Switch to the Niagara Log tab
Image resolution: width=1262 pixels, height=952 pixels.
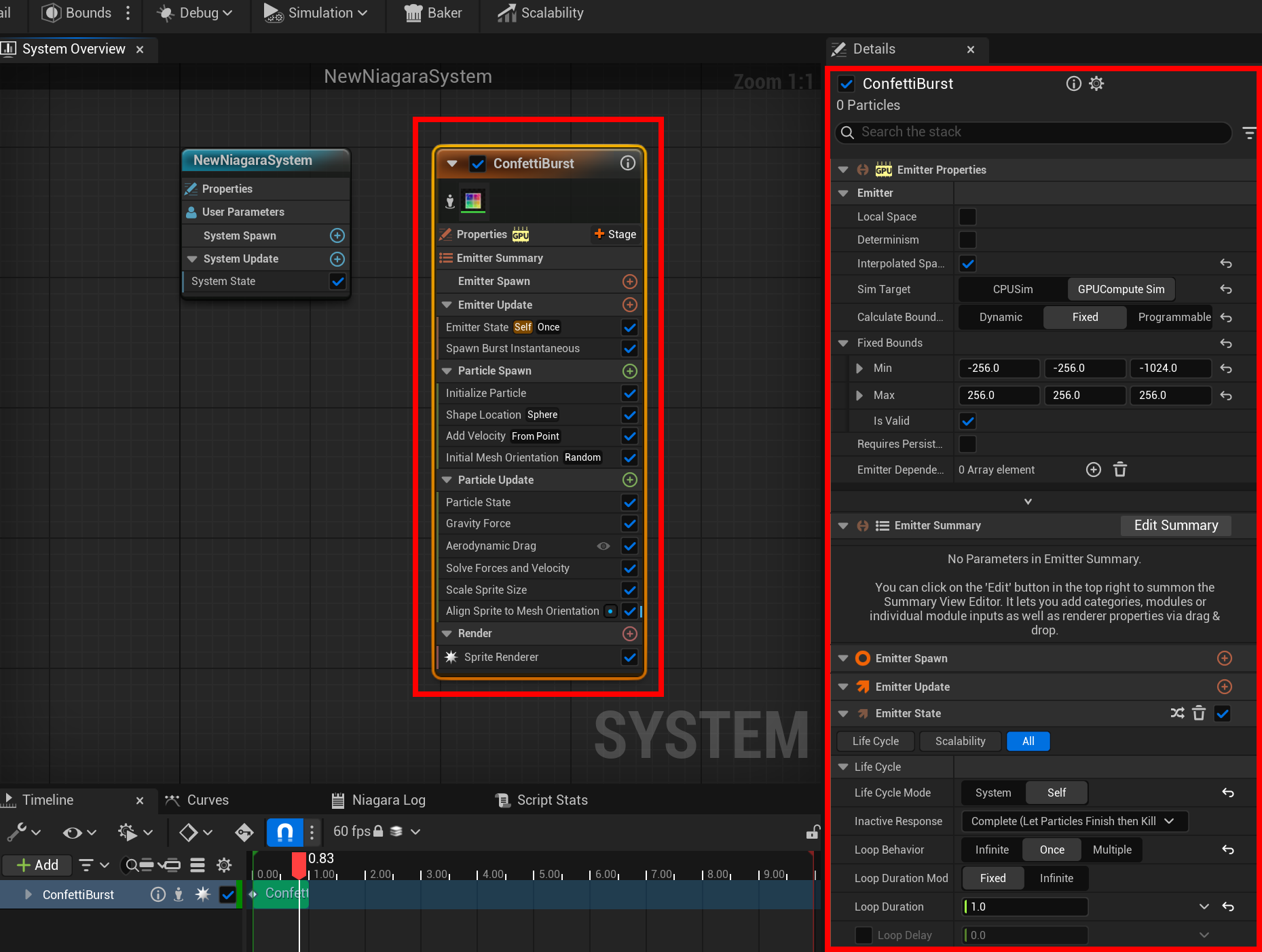[x=378, y=801]
